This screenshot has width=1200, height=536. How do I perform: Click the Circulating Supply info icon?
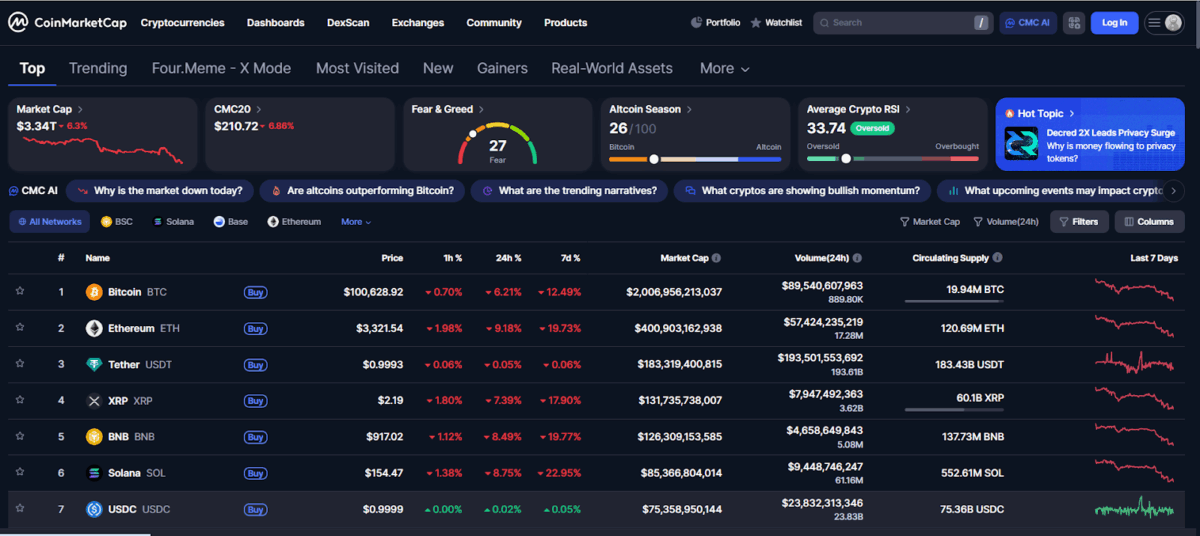[x=998, y=258]
